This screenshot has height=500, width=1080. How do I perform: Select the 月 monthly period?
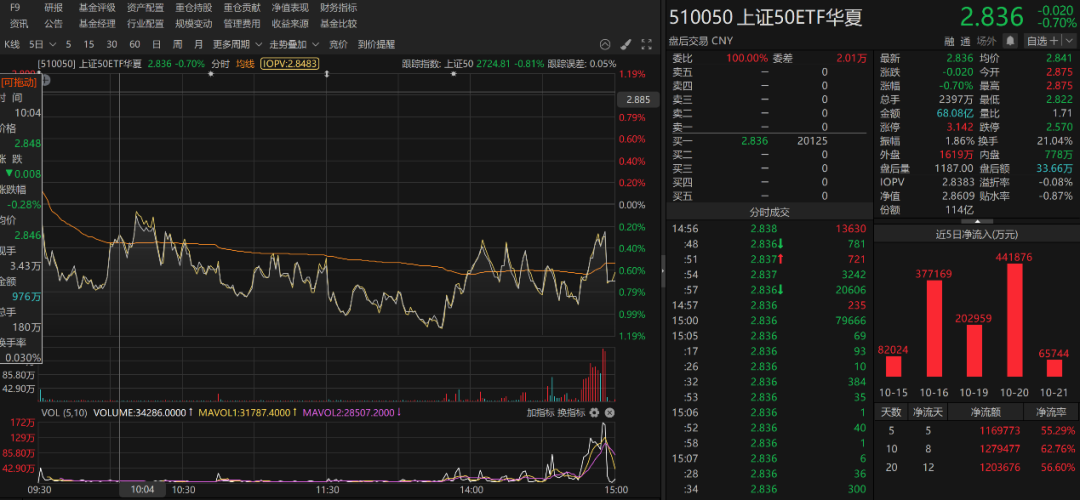199,44
